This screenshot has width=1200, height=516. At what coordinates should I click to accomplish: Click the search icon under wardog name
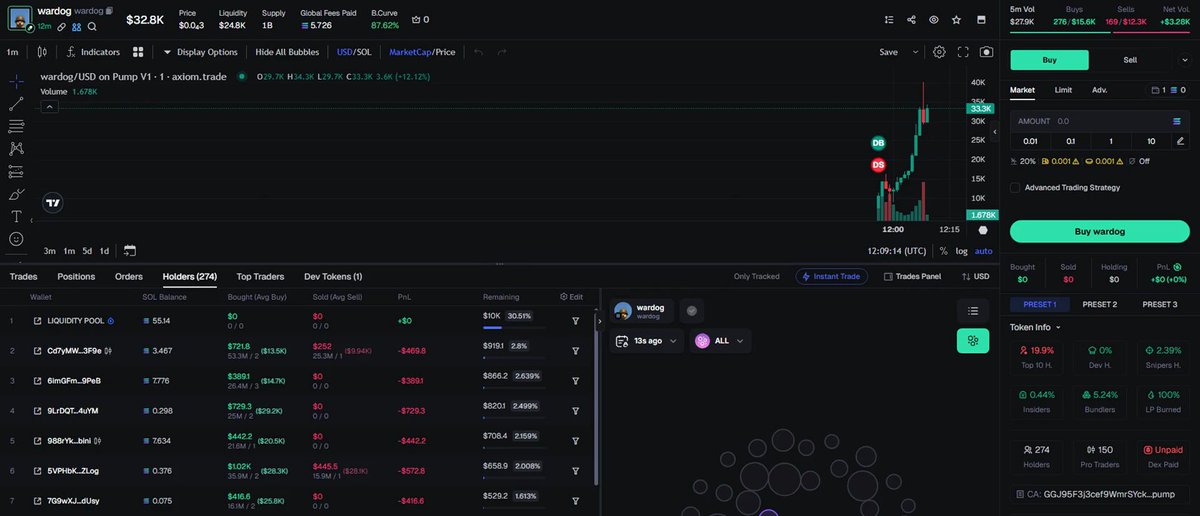tap(92, 27)
